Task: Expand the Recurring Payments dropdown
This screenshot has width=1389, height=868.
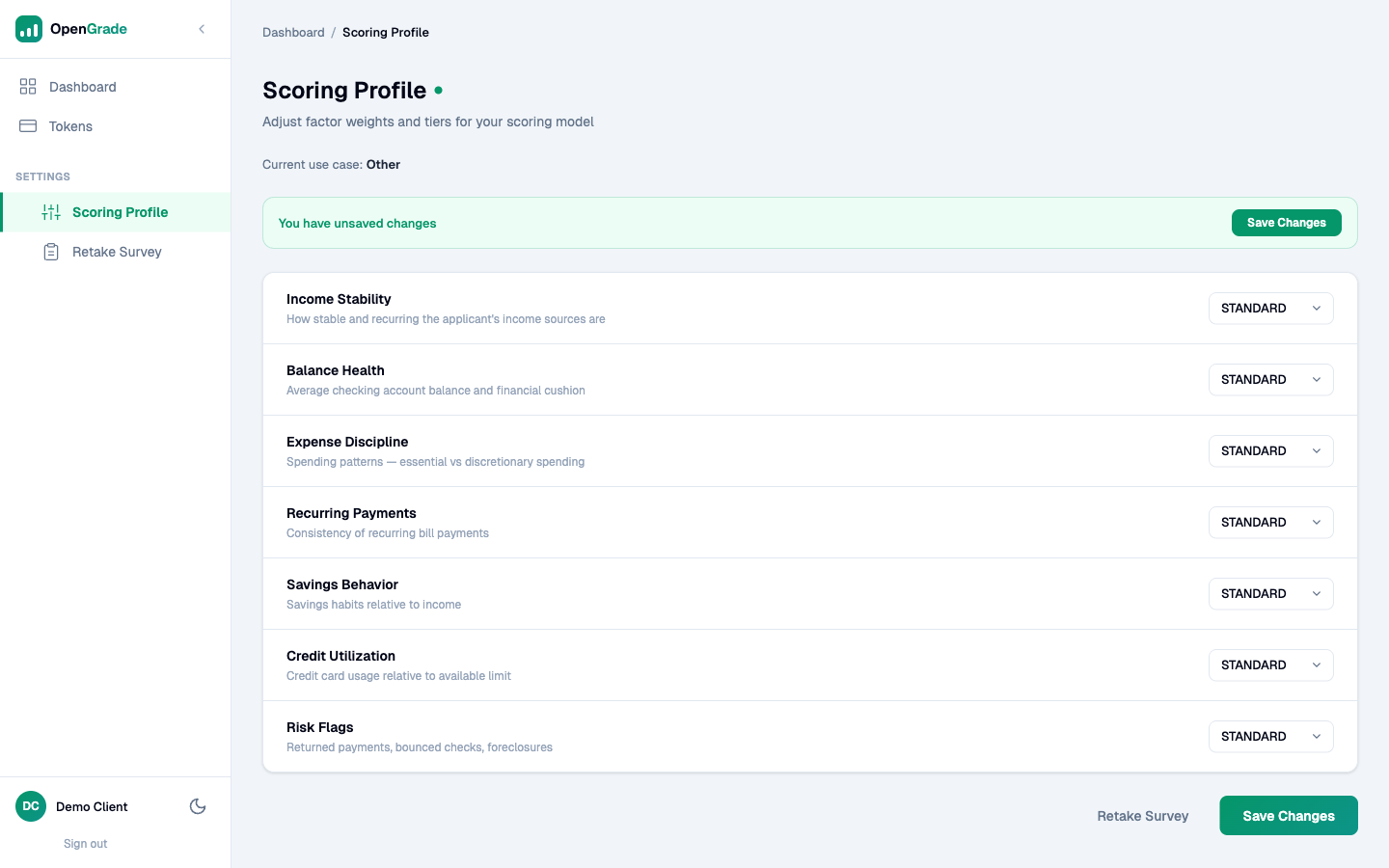Action: (1270, 522)
